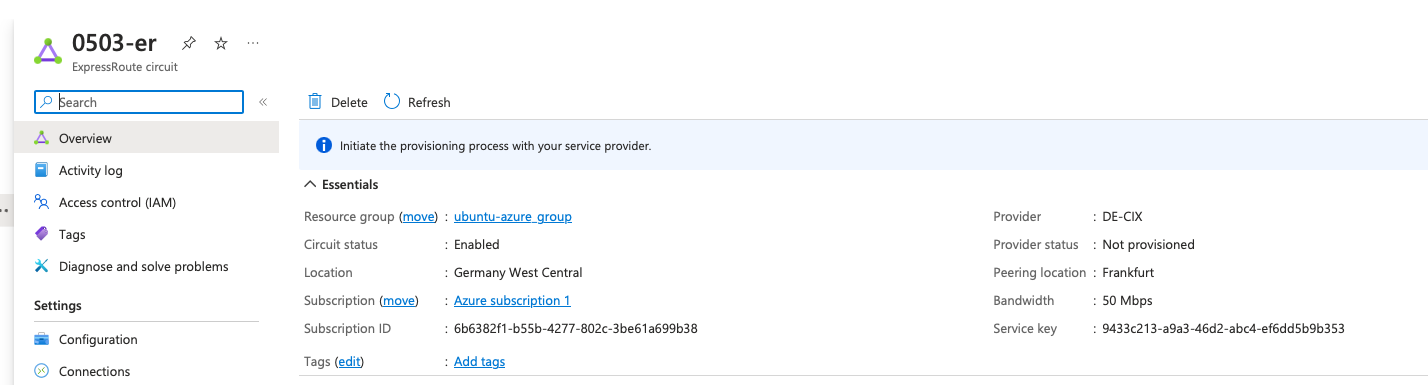
Task: Open the more options ellipsis menu
Action: tap(253, 43)
